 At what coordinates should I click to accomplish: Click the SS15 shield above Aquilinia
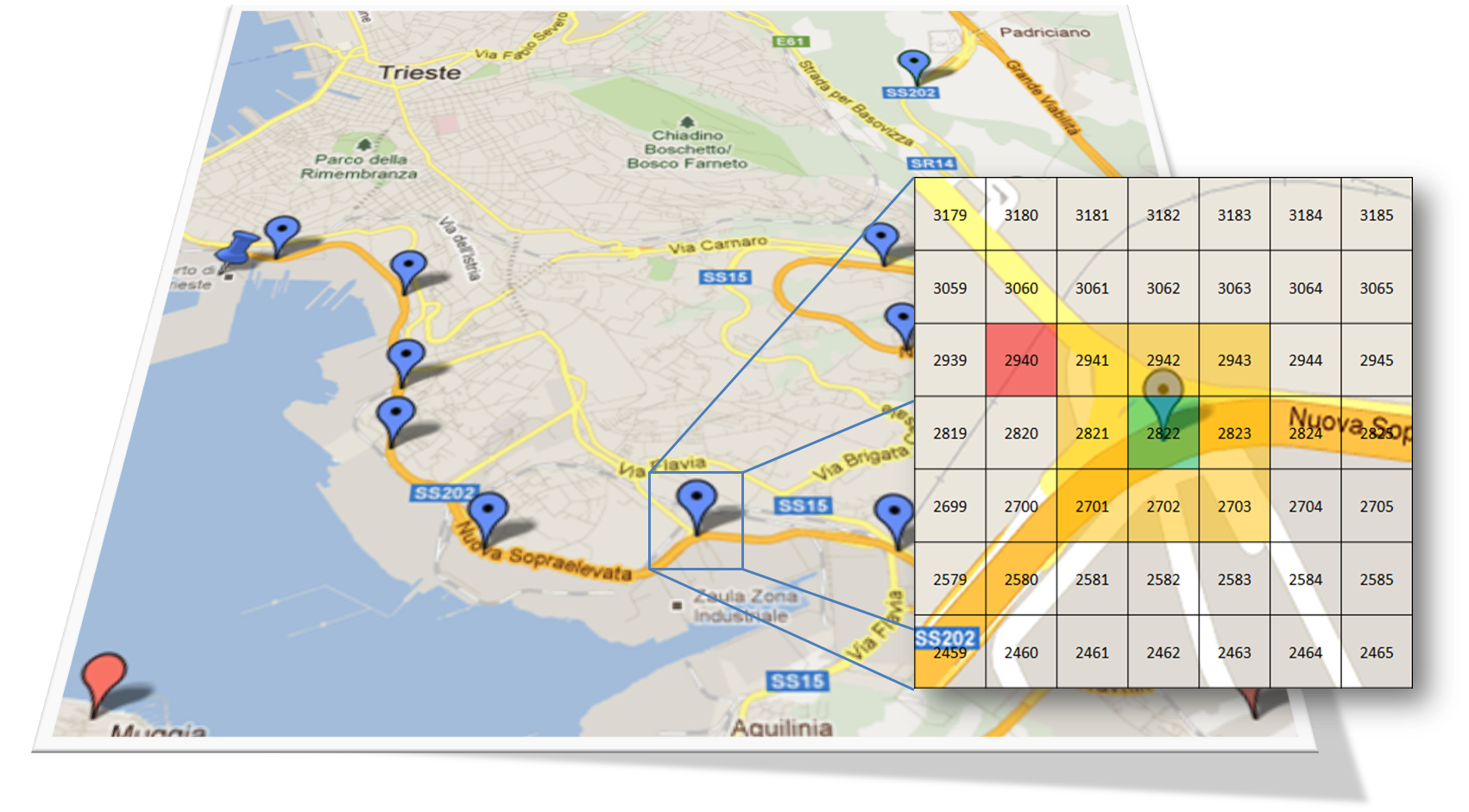798,681
